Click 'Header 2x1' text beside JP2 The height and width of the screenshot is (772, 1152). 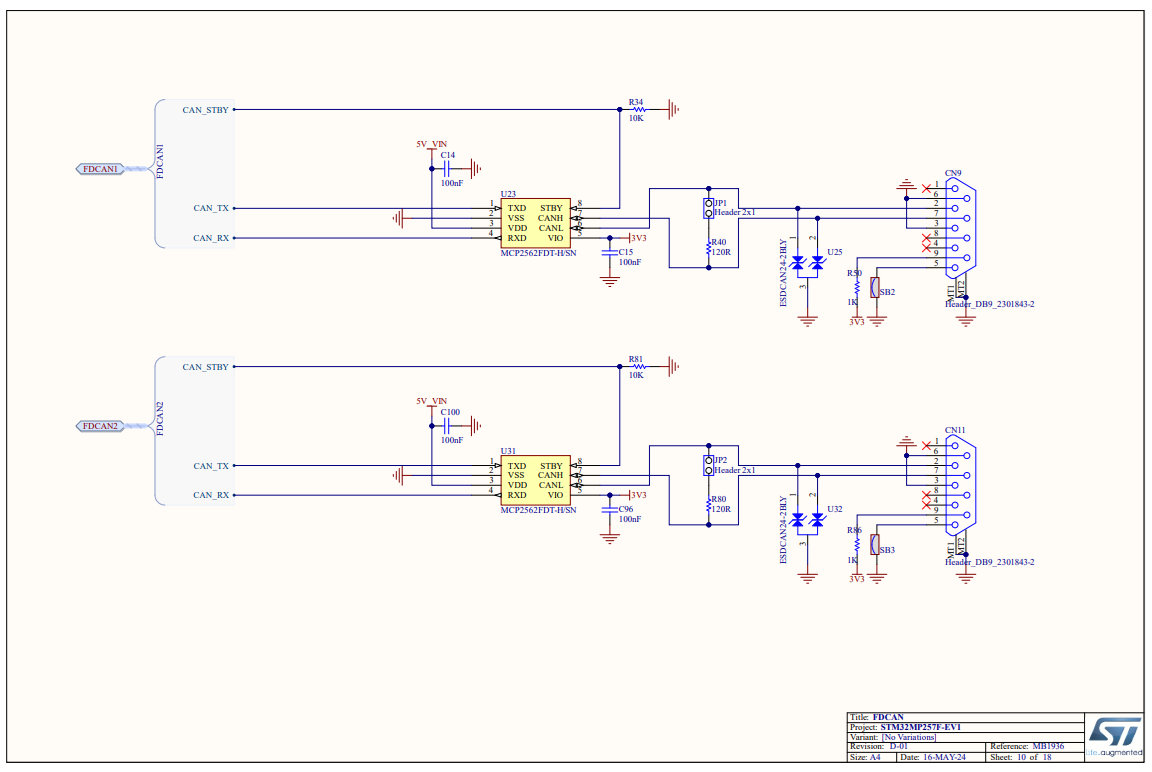click(735, 470)
